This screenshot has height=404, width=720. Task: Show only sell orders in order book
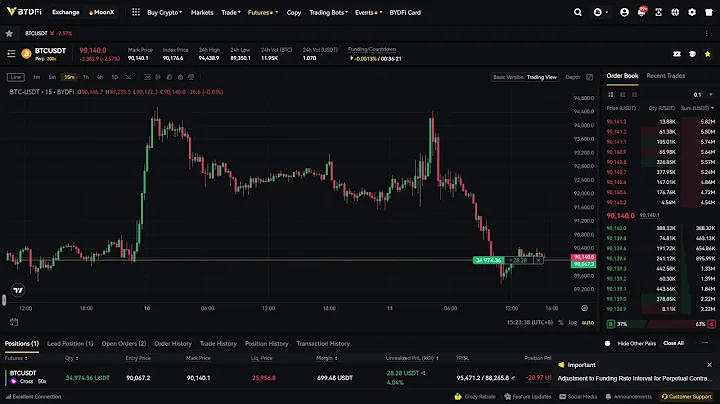point(634,95)
